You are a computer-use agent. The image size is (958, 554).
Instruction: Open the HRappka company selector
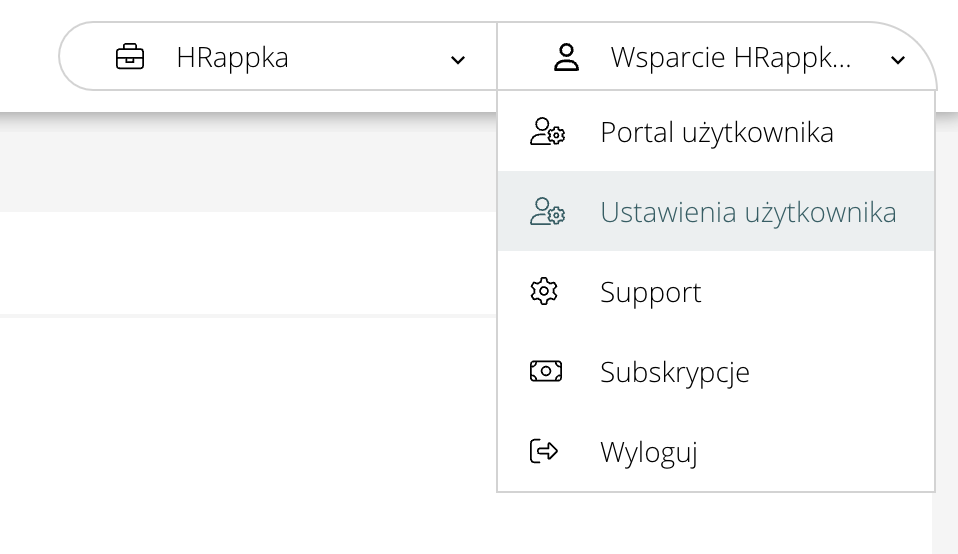click(232, 58)
